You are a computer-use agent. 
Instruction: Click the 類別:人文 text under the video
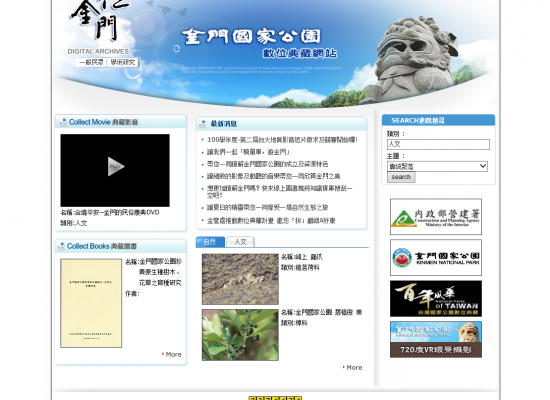[74, 223]
